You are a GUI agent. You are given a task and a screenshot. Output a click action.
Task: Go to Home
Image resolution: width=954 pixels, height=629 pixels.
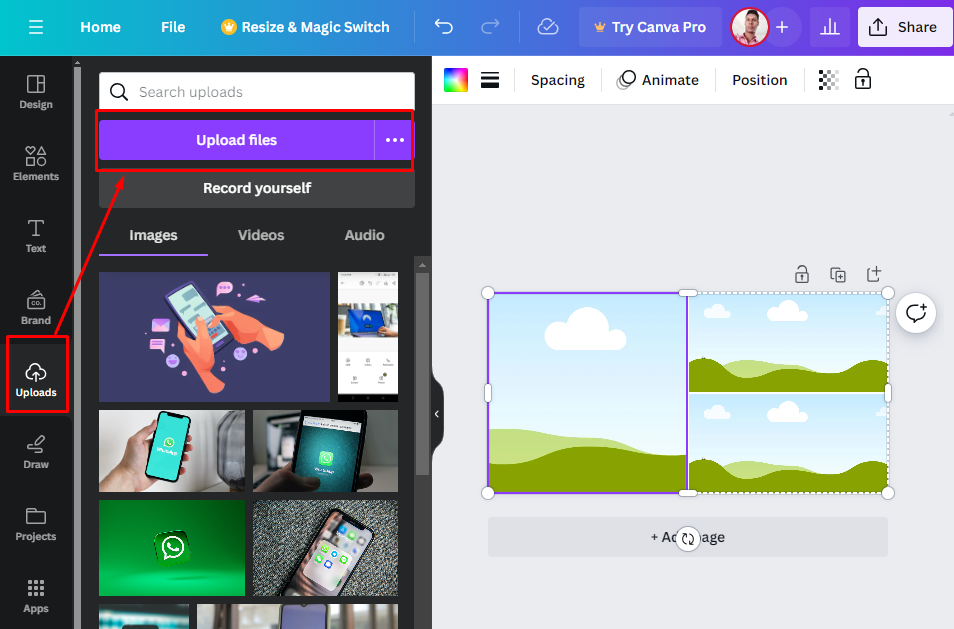pos(100,27)
